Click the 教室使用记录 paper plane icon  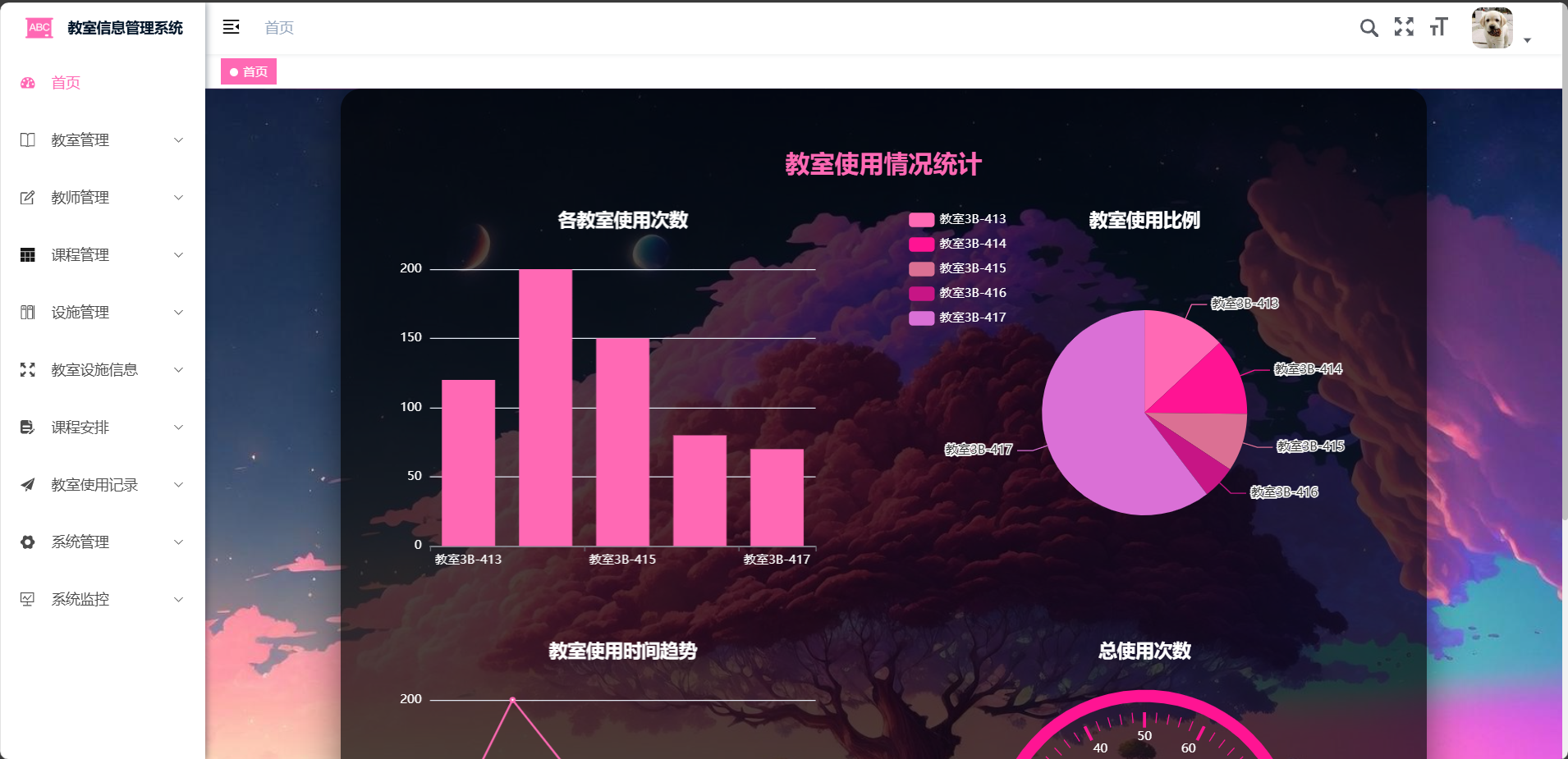tap(28, 485)
